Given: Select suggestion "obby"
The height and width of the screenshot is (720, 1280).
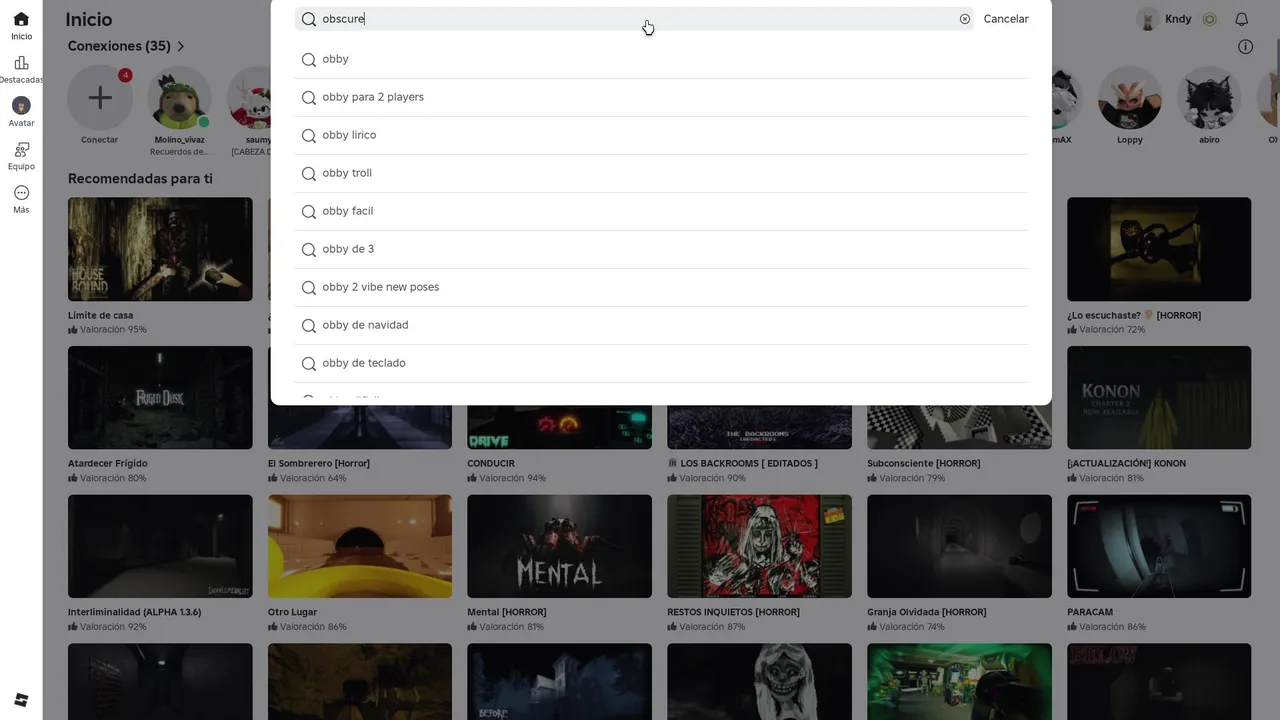Looking at the screenshot, I should (x=661, y=59).
